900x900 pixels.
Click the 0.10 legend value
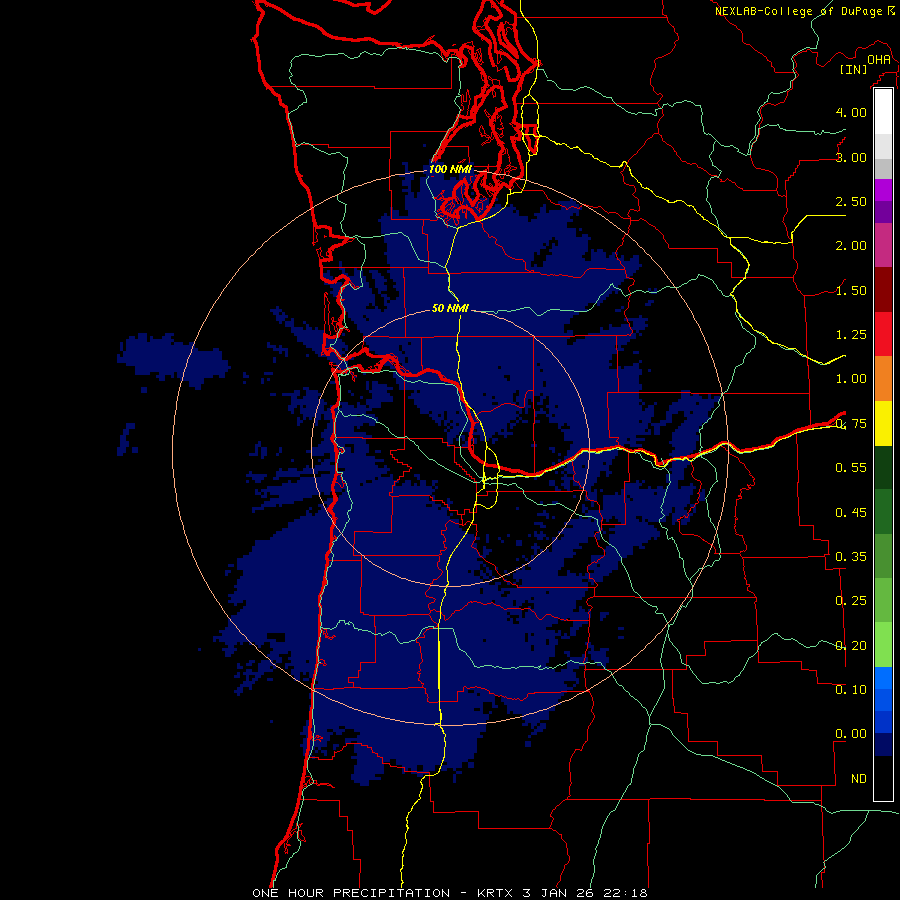click(851, 690)
